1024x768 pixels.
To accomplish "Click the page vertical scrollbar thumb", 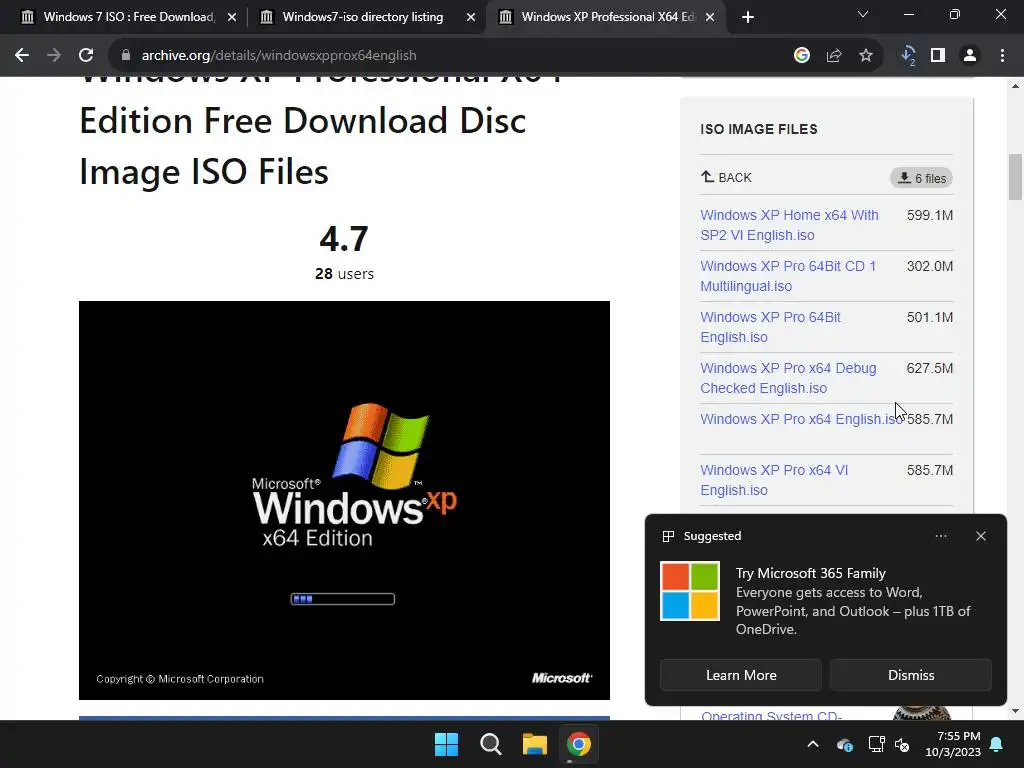I will click(x=1015, y=176).
